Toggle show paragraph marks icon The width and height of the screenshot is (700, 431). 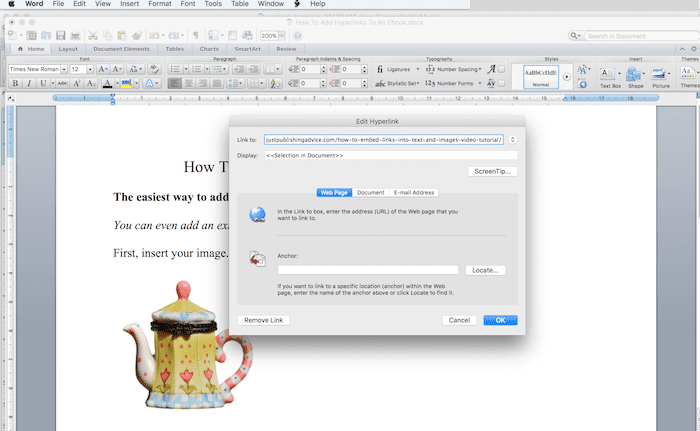pos(196,35)
